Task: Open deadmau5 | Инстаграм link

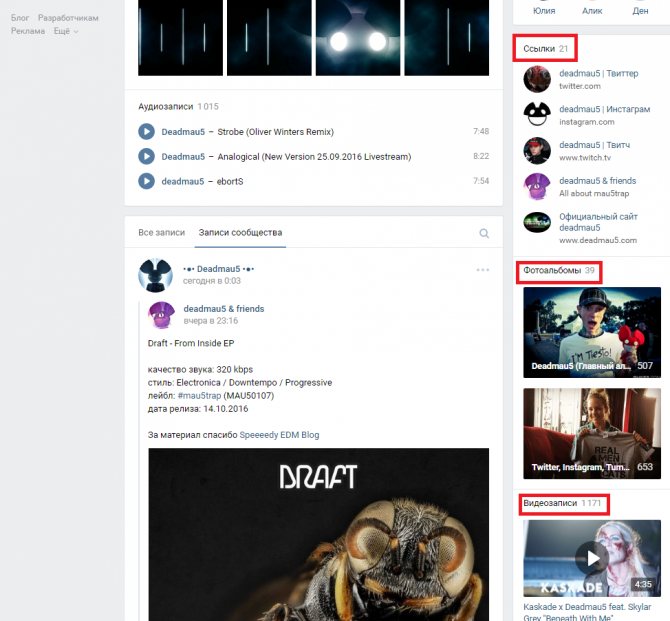Action: point(605,109)
